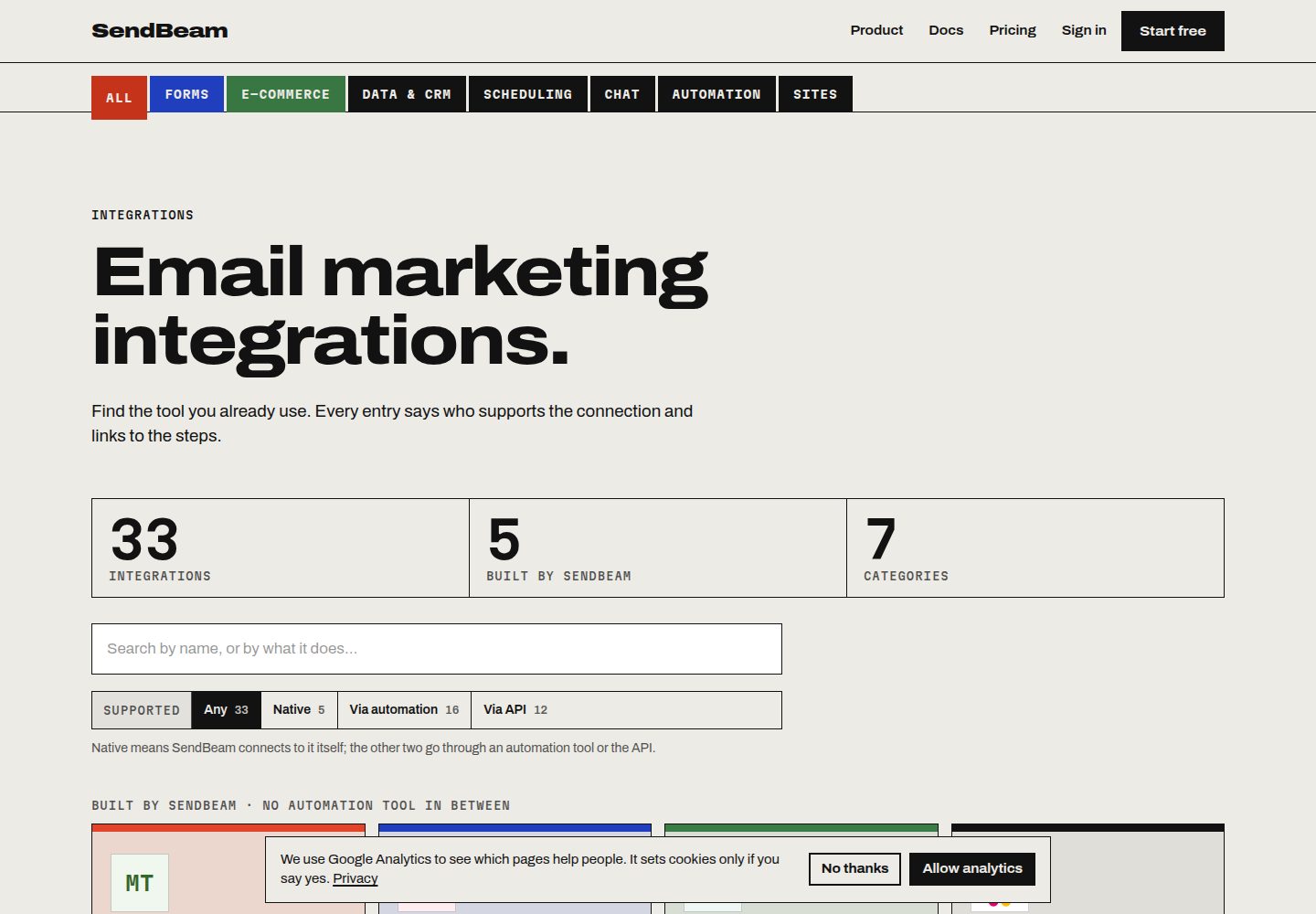Decline analytics with No thanks

854,868
